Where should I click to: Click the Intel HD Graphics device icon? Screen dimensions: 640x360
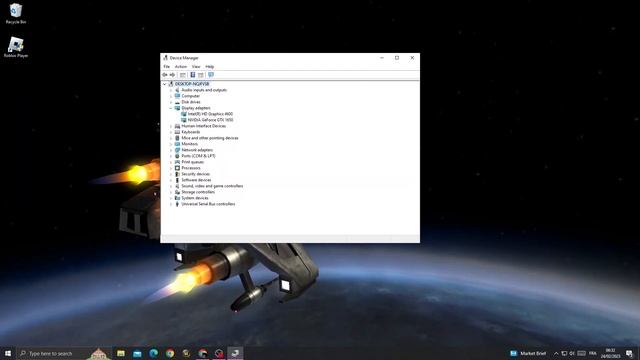click(x=184, y=114)
